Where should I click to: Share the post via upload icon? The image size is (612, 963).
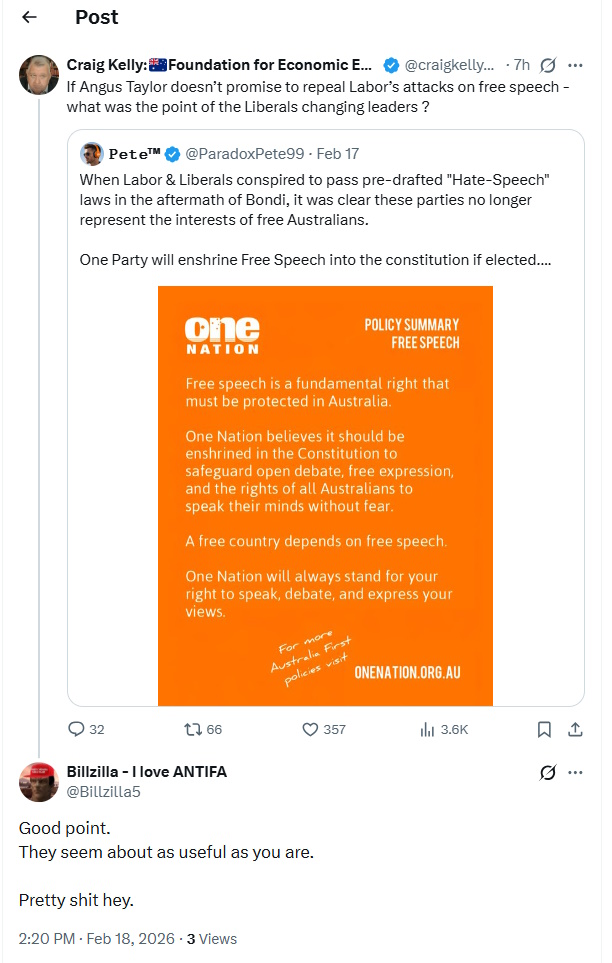(575, 729)
